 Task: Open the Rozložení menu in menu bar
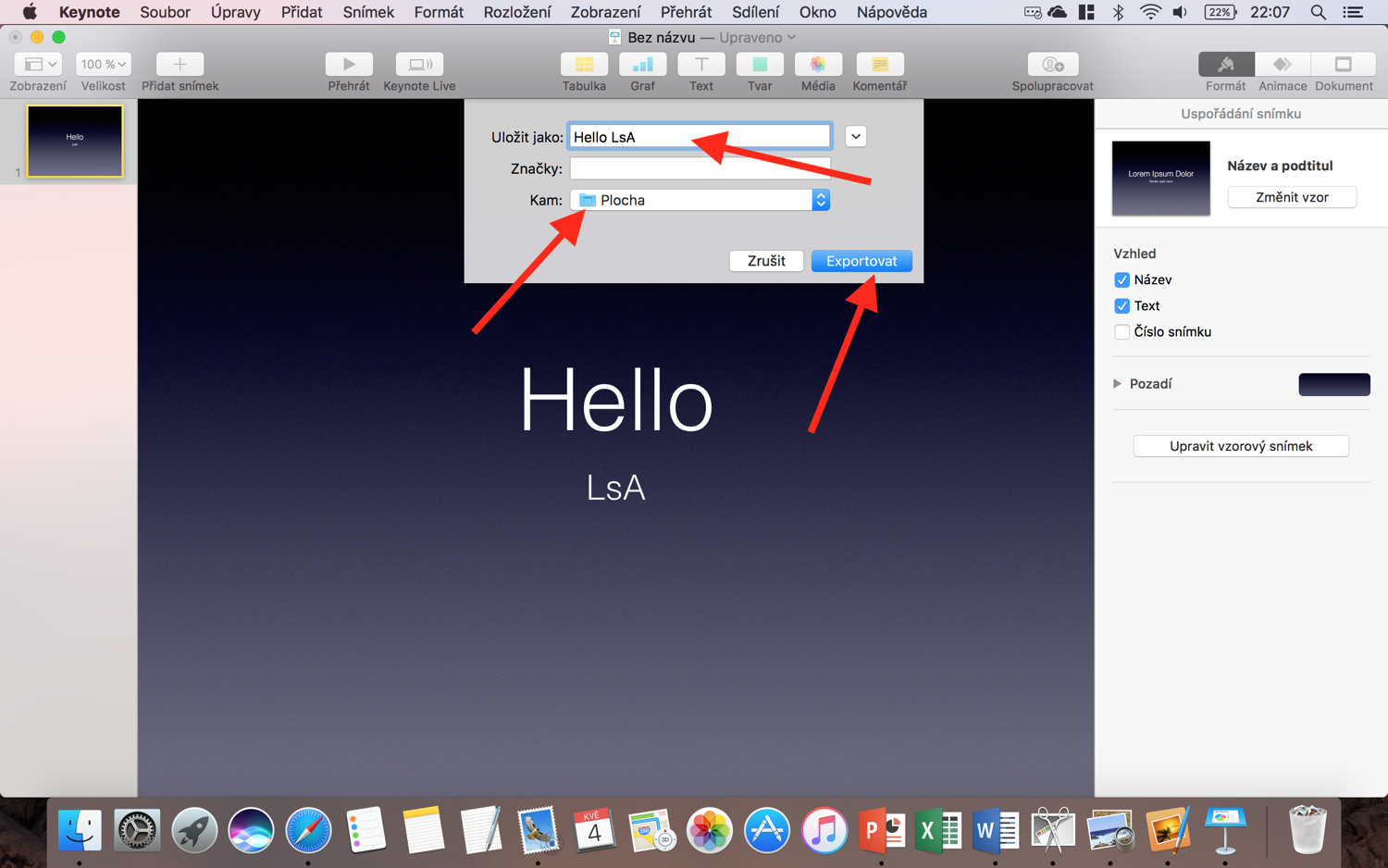[x=516, y=12]
